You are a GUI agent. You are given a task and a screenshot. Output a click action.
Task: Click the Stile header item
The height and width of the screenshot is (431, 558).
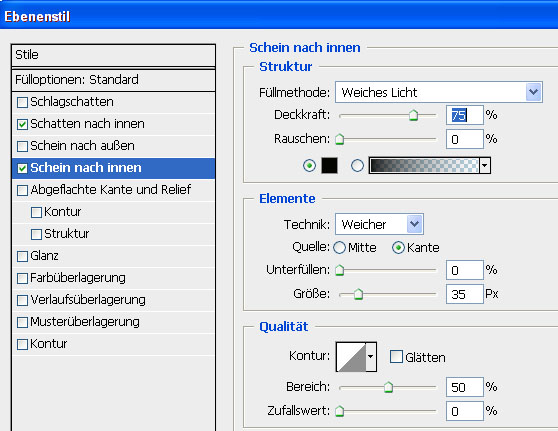tap(114, 55)
